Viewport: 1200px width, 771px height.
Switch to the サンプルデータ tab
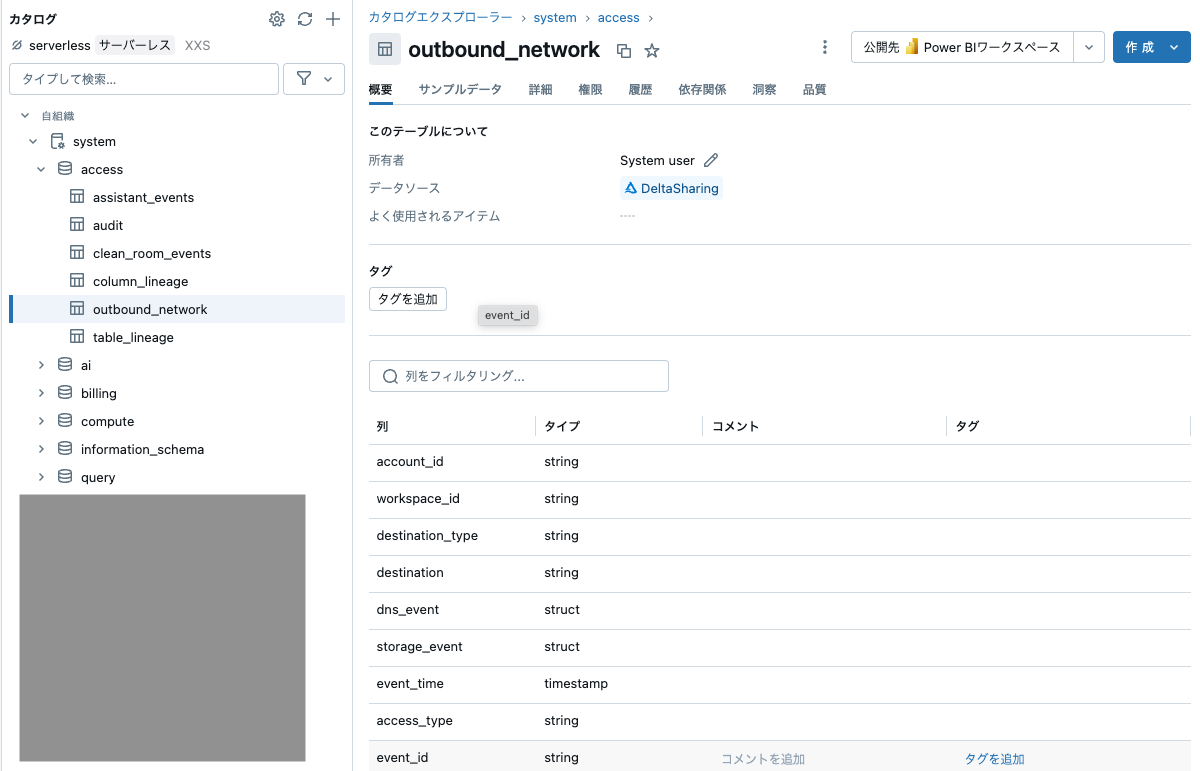point(460,89)
